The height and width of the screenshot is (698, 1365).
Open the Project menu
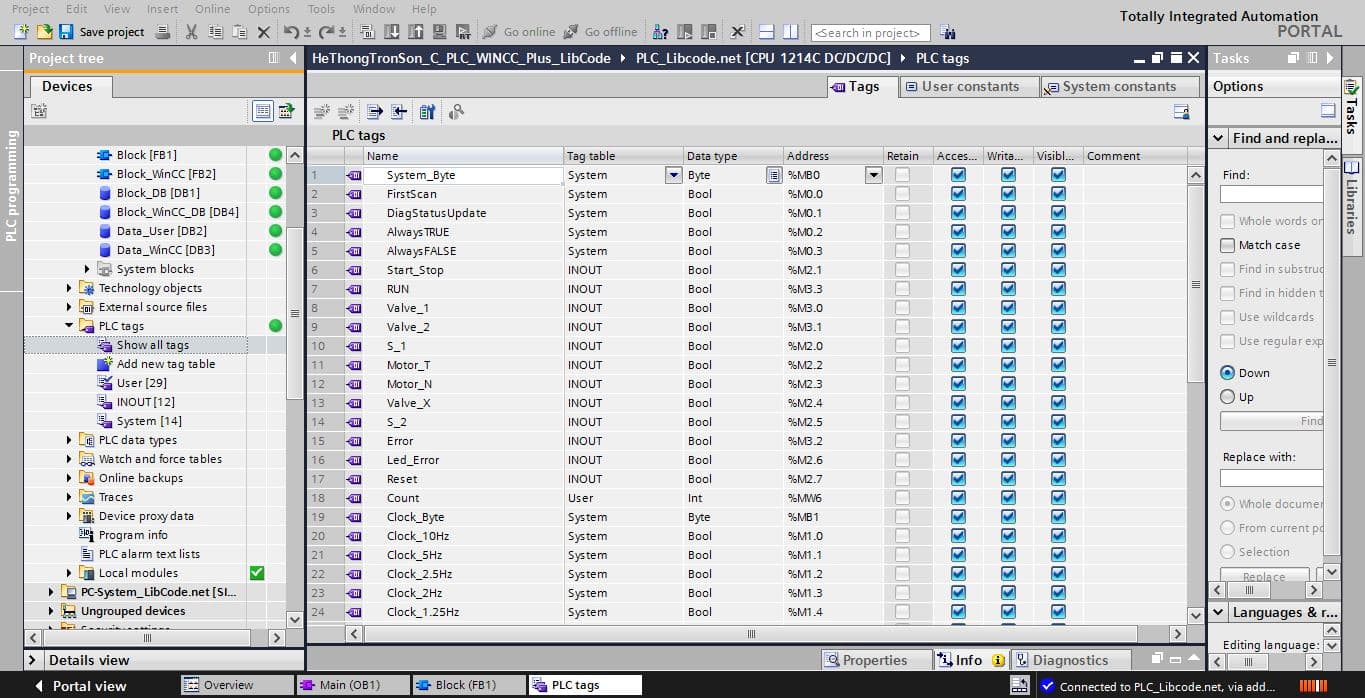coord(30,9)
